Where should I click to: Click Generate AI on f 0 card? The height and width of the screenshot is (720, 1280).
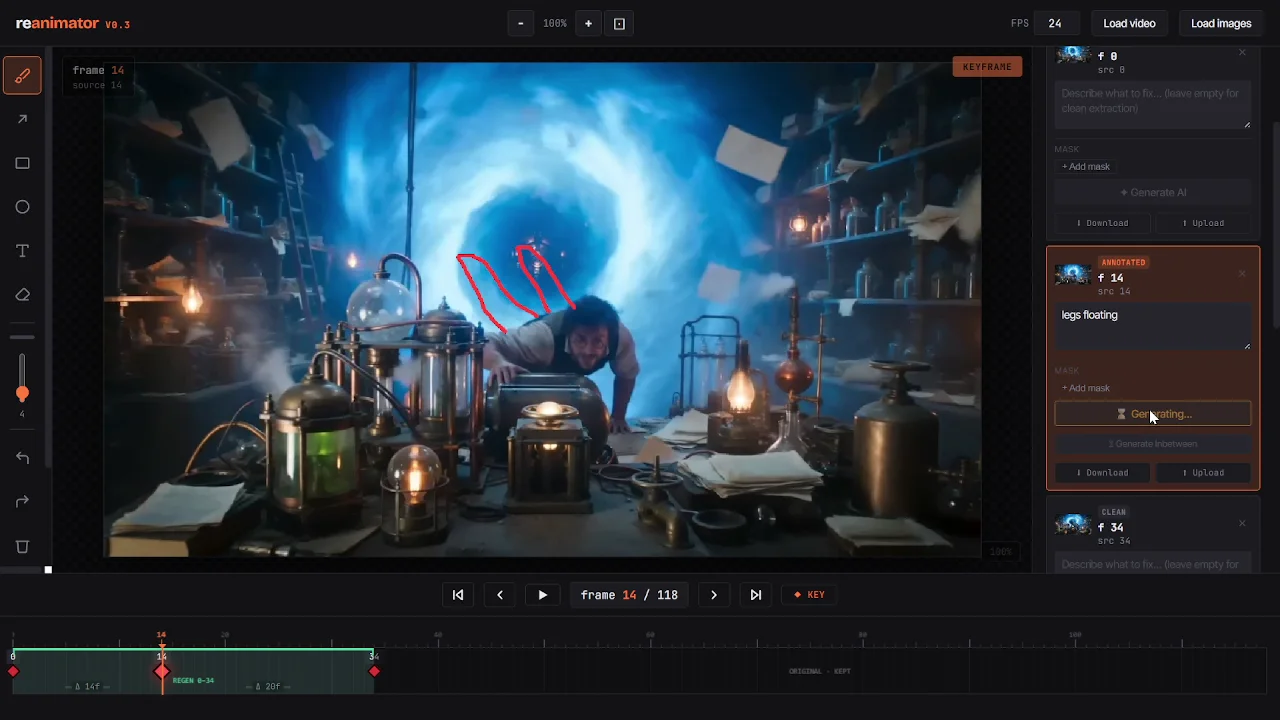click(x=1153, y=192)
